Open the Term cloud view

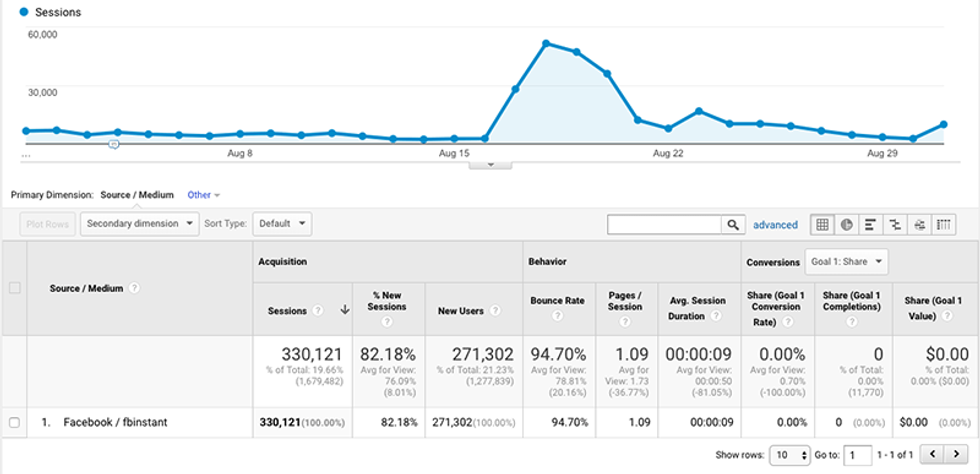pos(918,225)
